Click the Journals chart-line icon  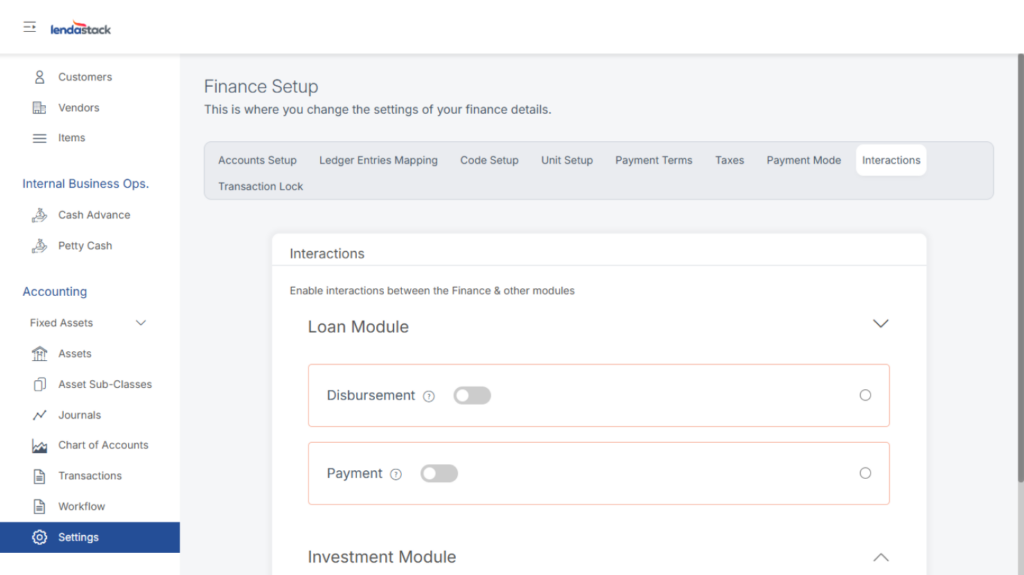tap(40, 415)
